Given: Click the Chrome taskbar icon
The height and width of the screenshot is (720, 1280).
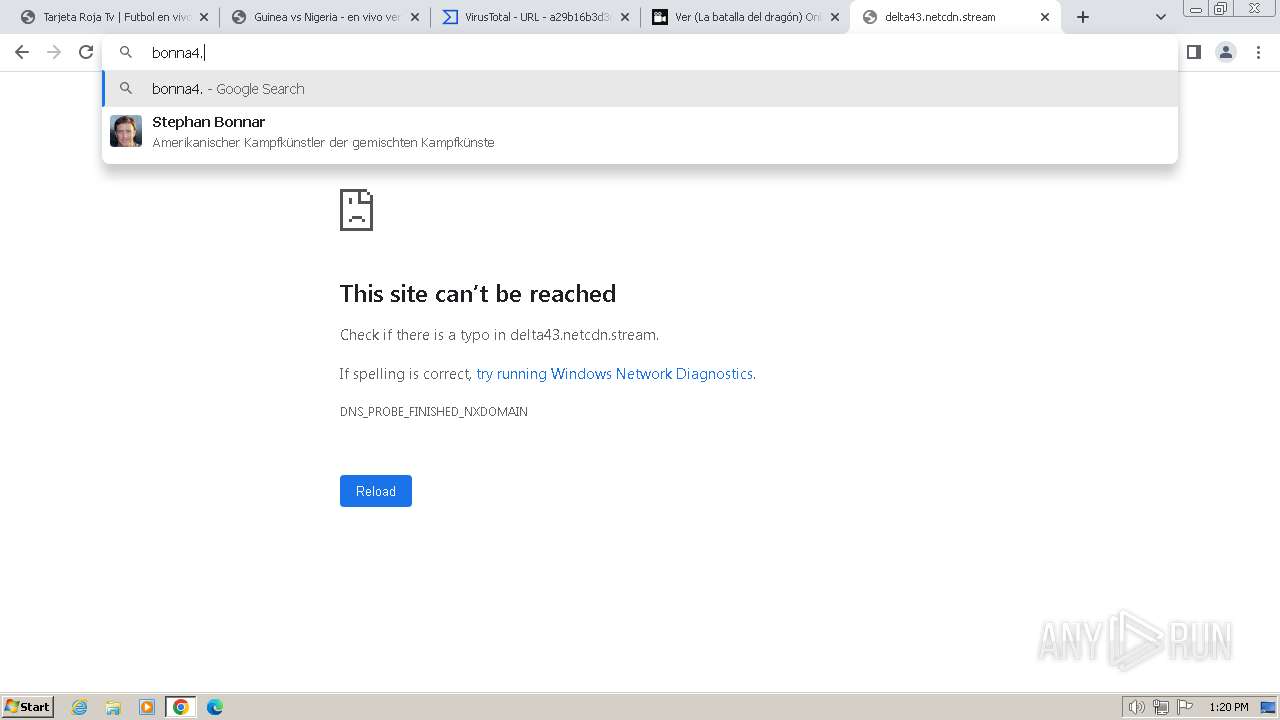Looking at the screenshot, I should click(181, 707).
